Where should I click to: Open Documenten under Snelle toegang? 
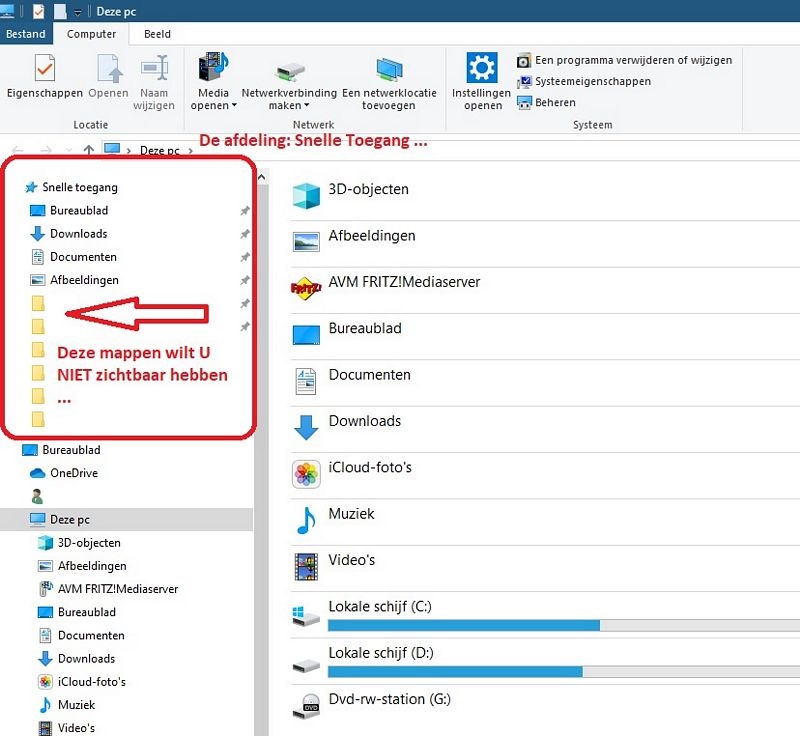tap(74, 257)
